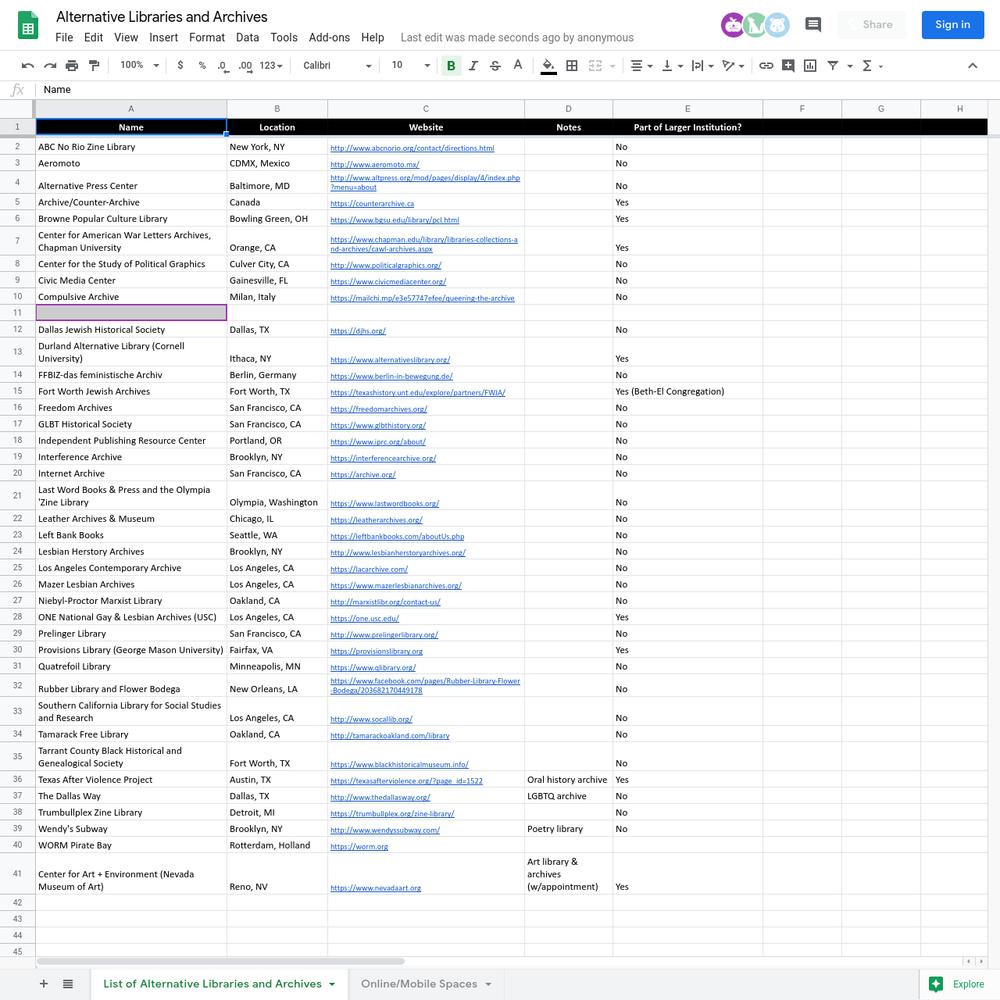Click the green anonymous user avatar
The image size is (1000, 1000).
tap(754, 25)
